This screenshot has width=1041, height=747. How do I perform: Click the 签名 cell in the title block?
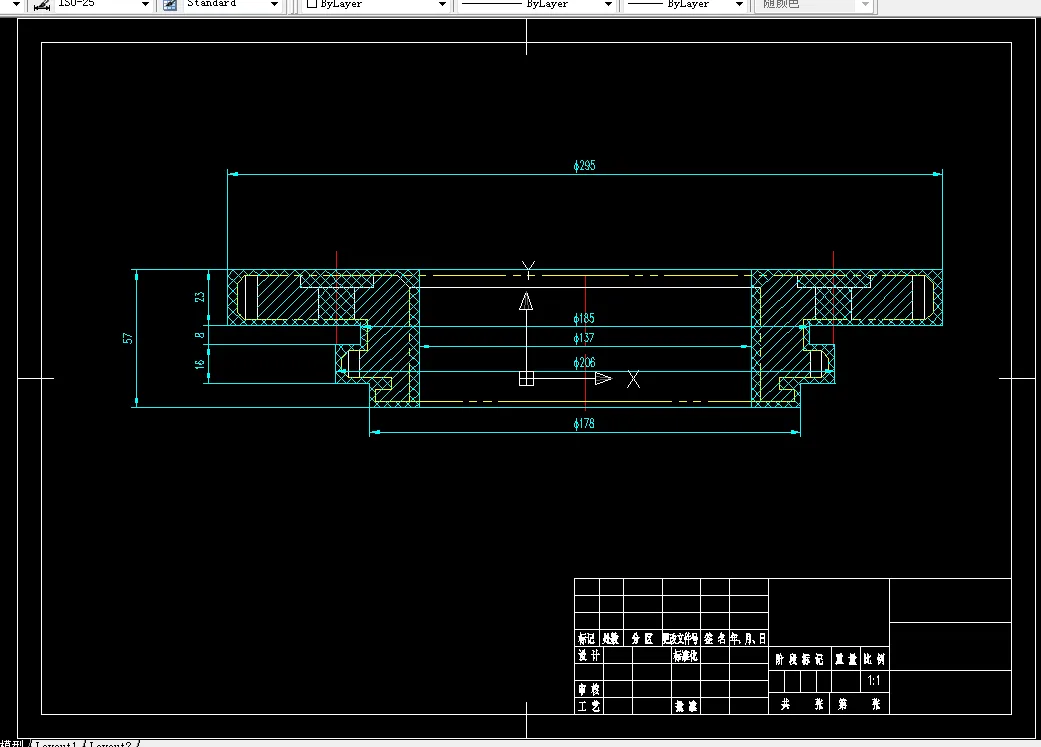pyautogui.click(x=715, y=638)
